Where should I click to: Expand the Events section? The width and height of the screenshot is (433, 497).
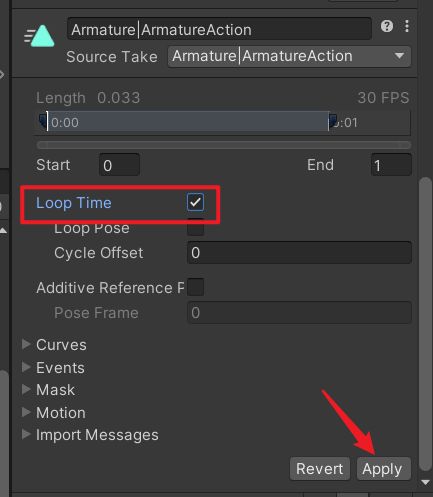coord(26,367)
